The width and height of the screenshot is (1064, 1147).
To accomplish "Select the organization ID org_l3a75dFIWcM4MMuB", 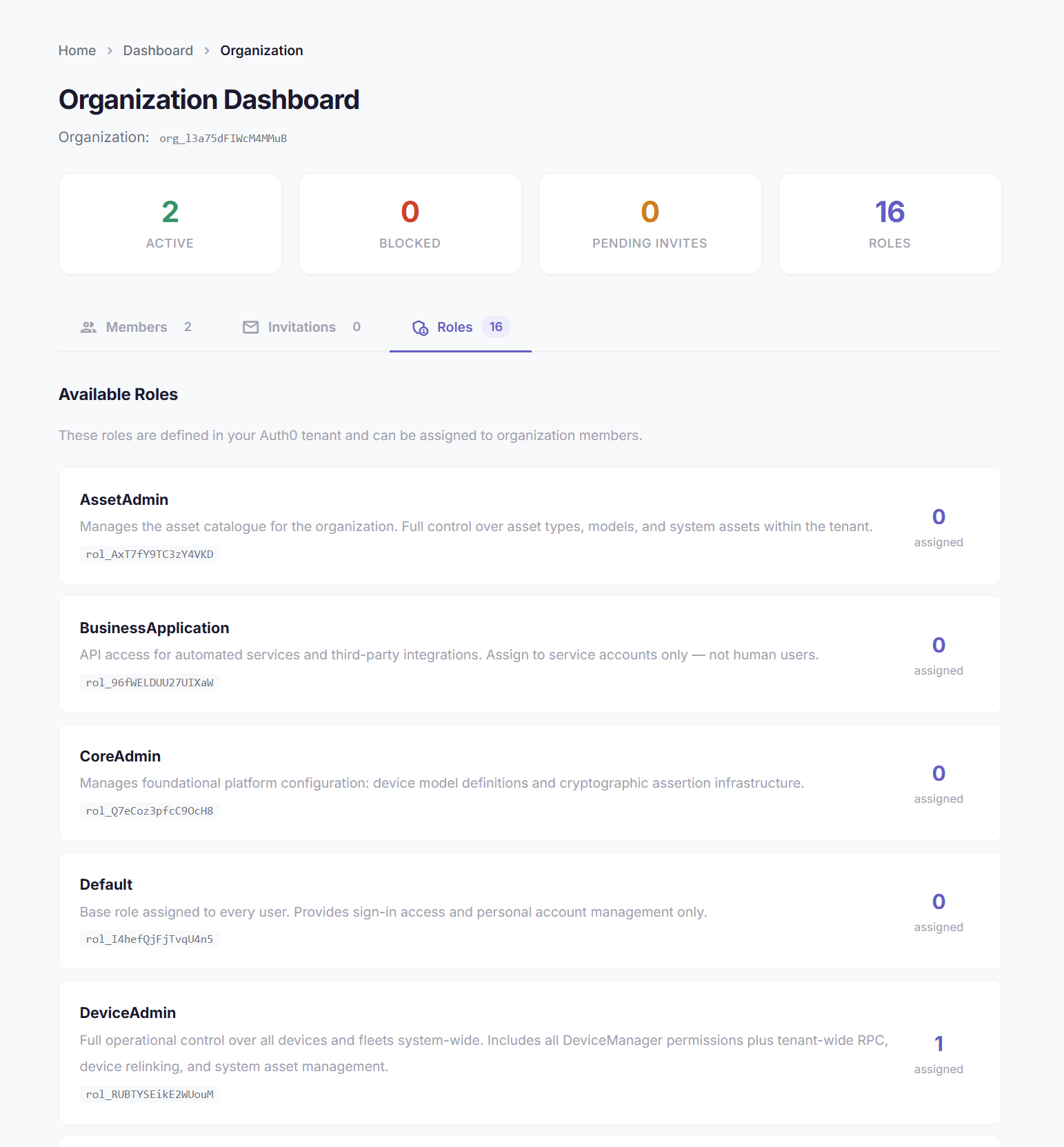I will [x=223, y=139].
